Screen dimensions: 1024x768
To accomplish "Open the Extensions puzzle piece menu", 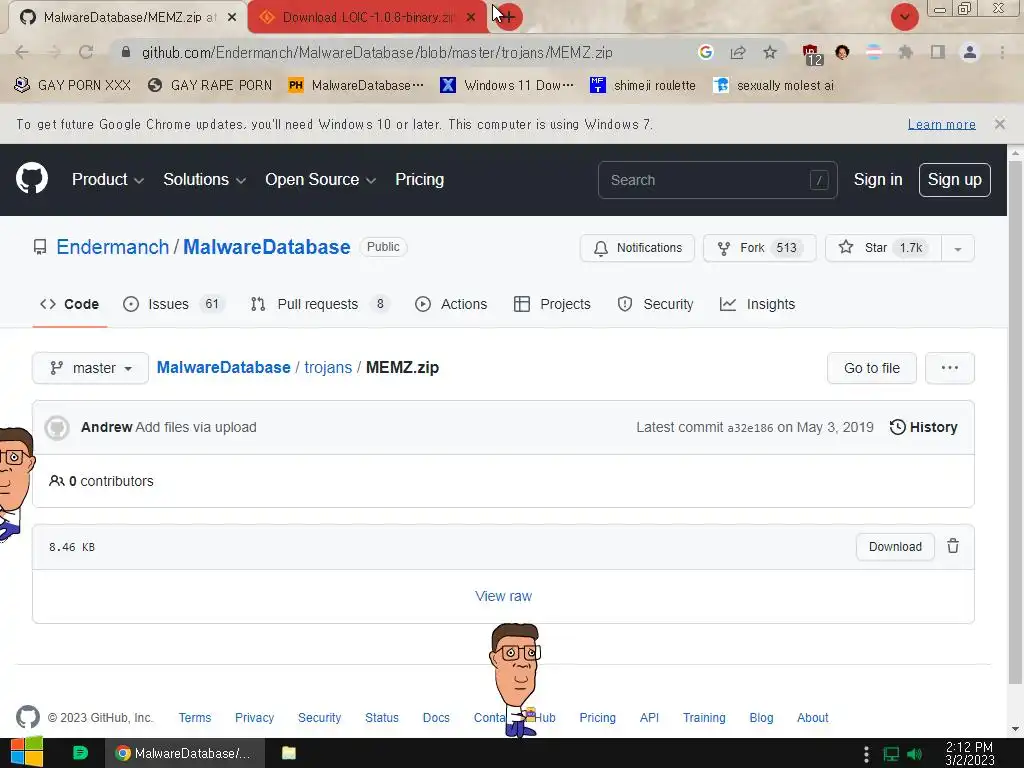I will click(905, 52).
